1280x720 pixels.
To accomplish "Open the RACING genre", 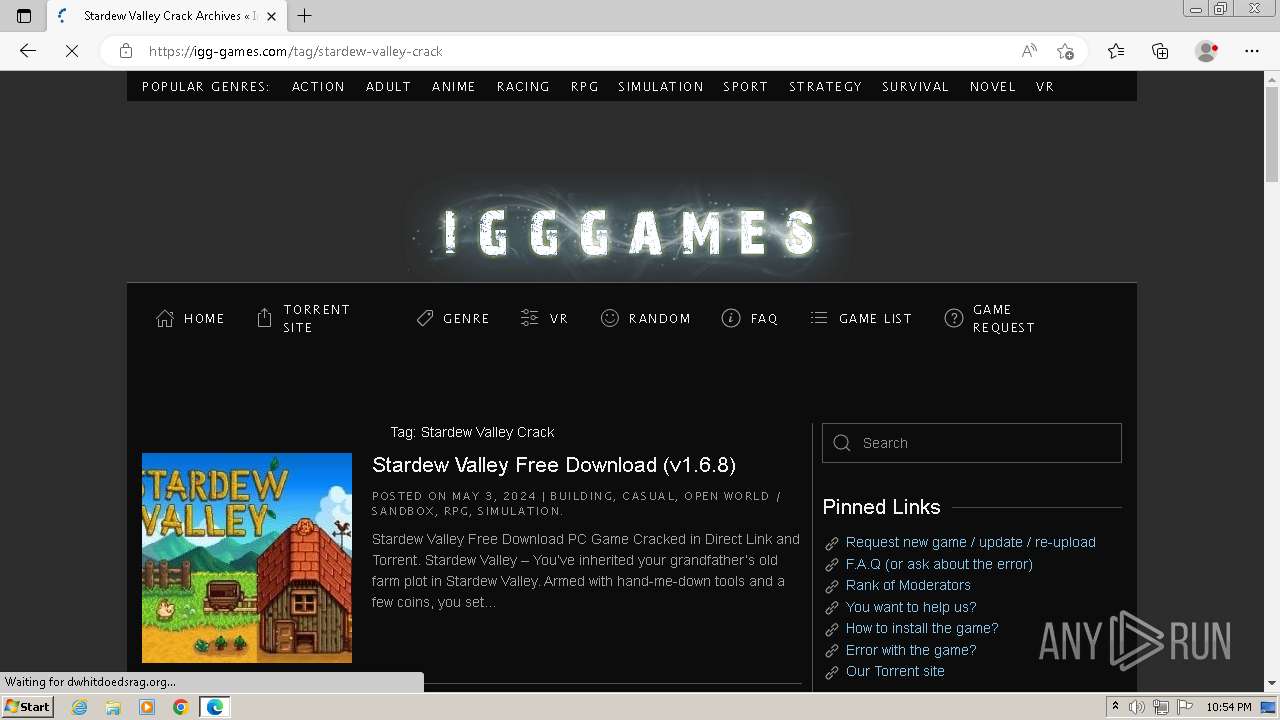I will [523, 87].
